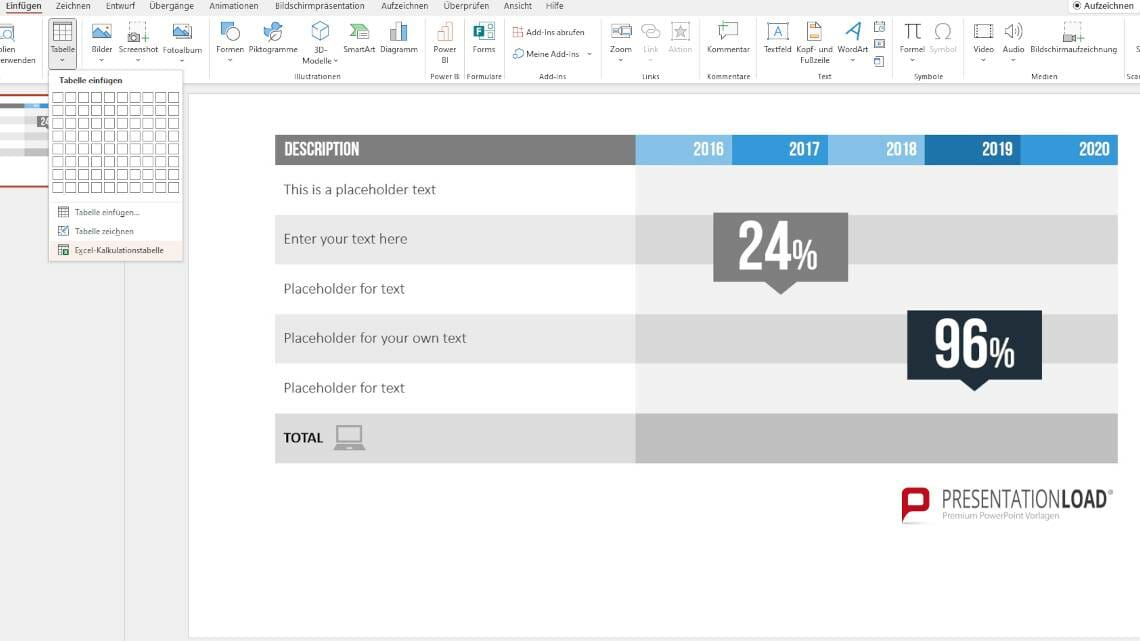Open the WordArt styles dropdown
The height and width of the screenshot is (641, 1140).
click(x=852, y=60)
